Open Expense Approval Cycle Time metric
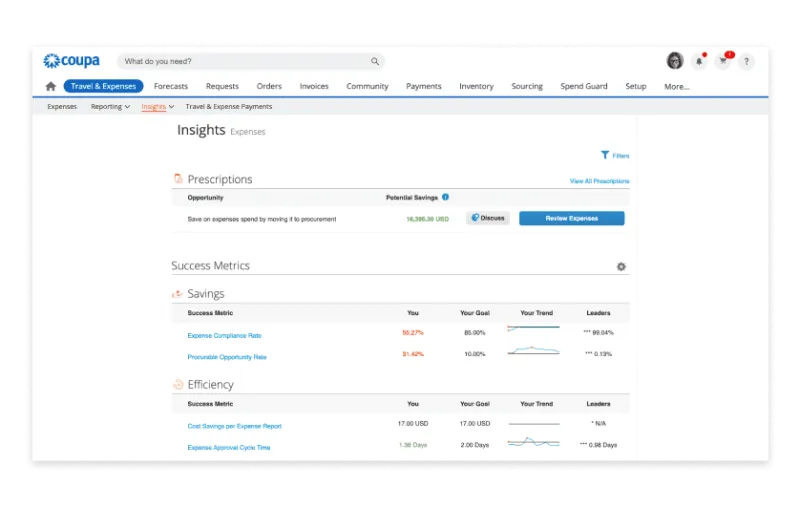 point(229,447)
